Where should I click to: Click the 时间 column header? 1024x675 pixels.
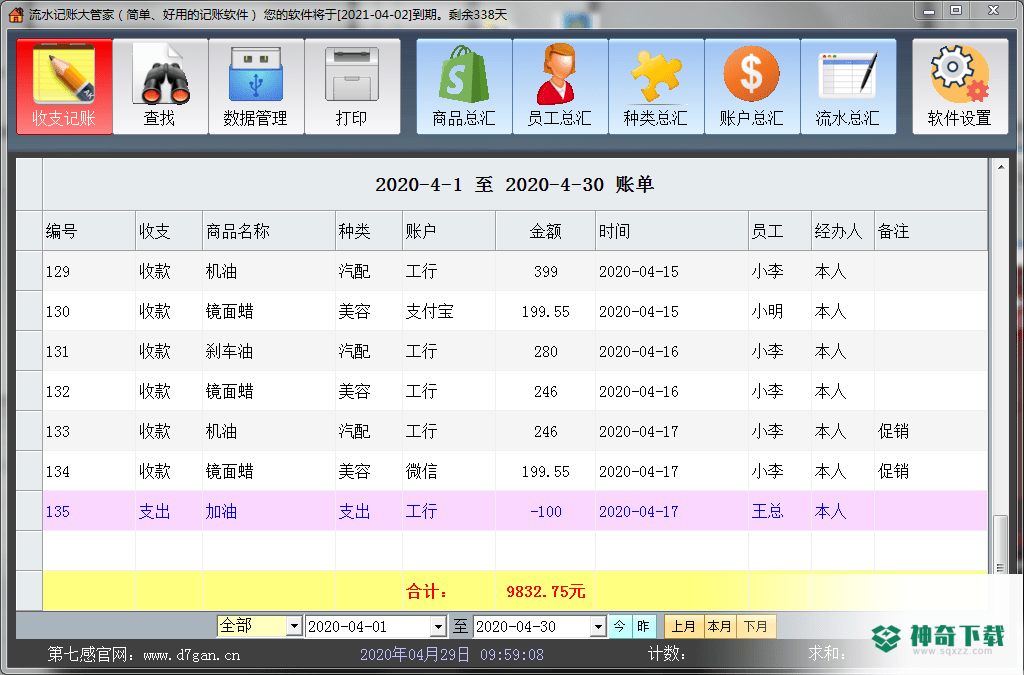click(671, 231)
